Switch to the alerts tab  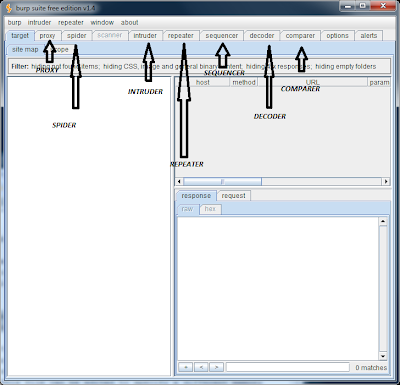point(369,36)
